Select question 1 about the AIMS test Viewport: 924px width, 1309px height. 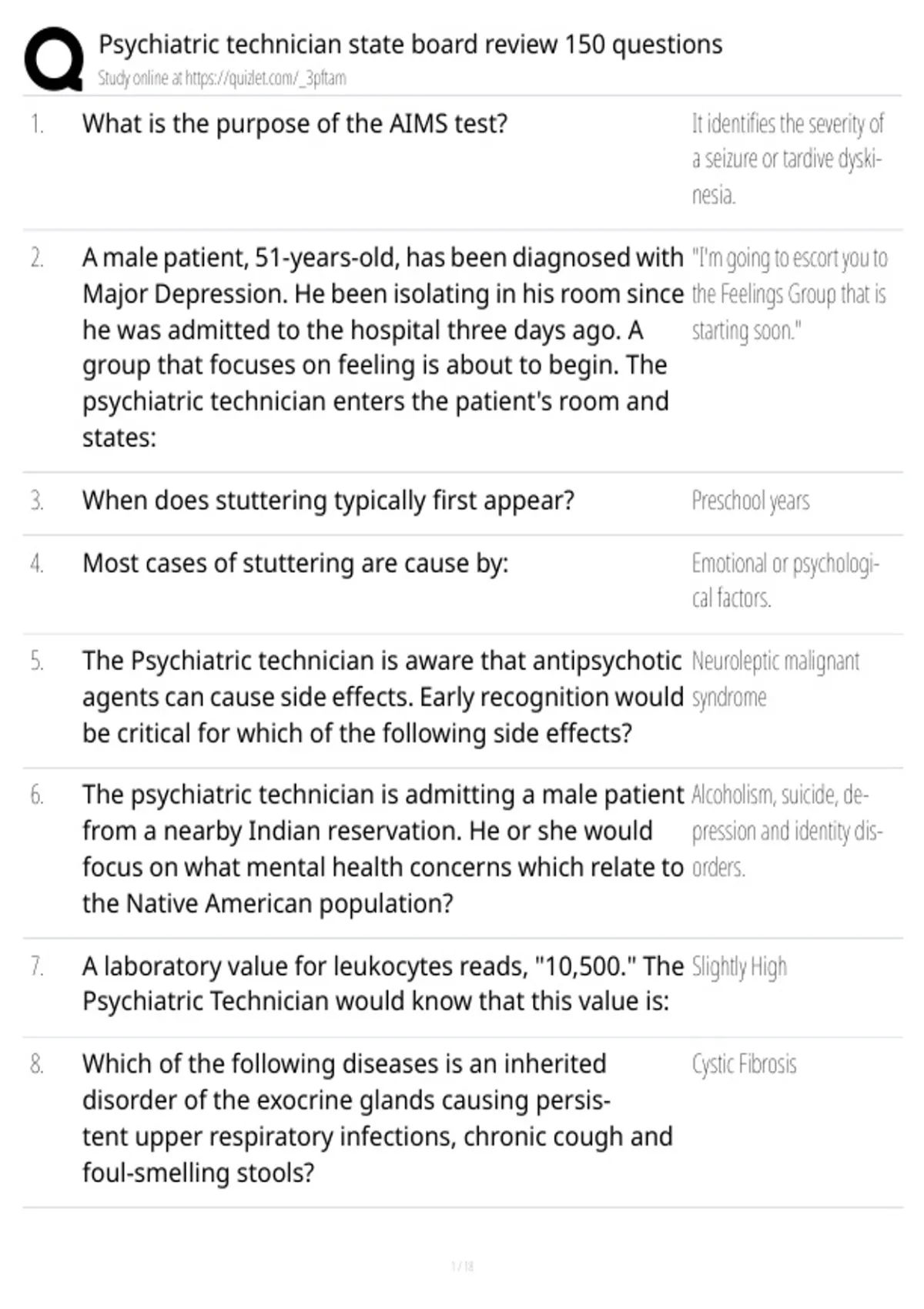coord(295,124)
